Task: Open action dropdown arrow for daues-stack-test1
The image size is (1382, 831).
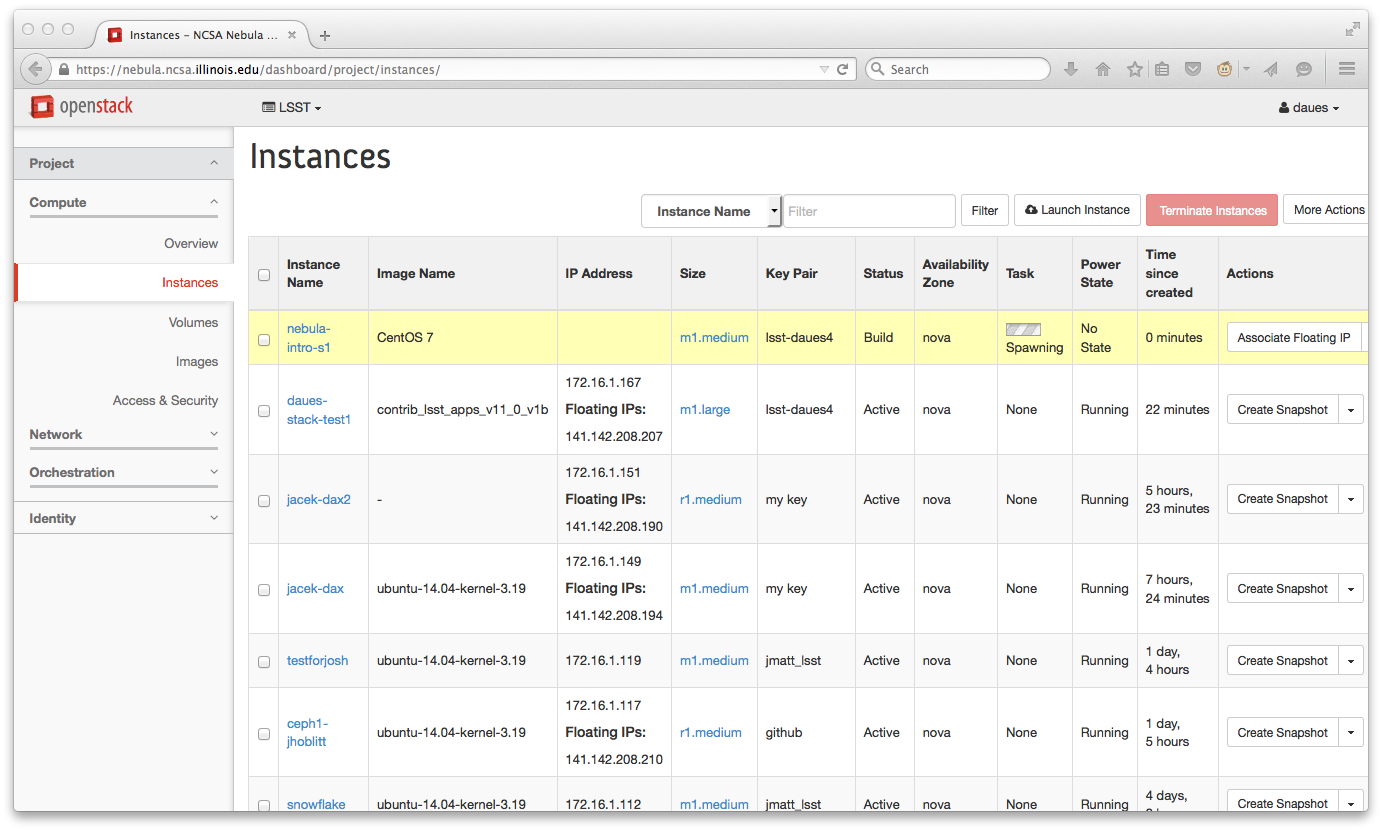Action: click(1352, 410)
